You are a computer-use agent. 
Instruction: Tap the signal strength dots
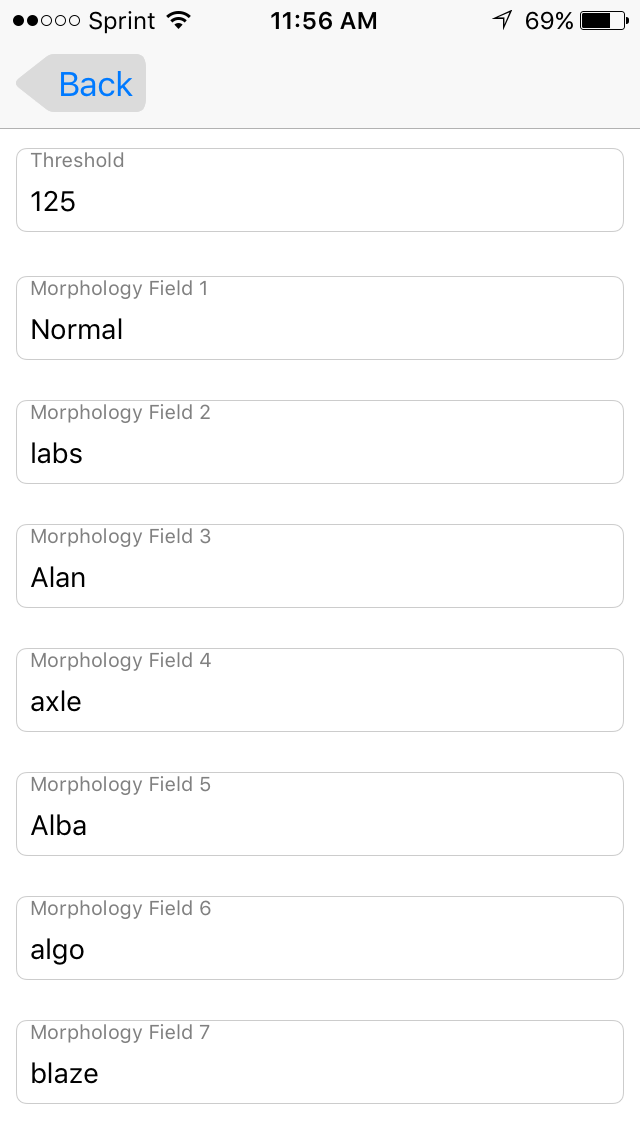pyautogui.click(x=46, y=20)
